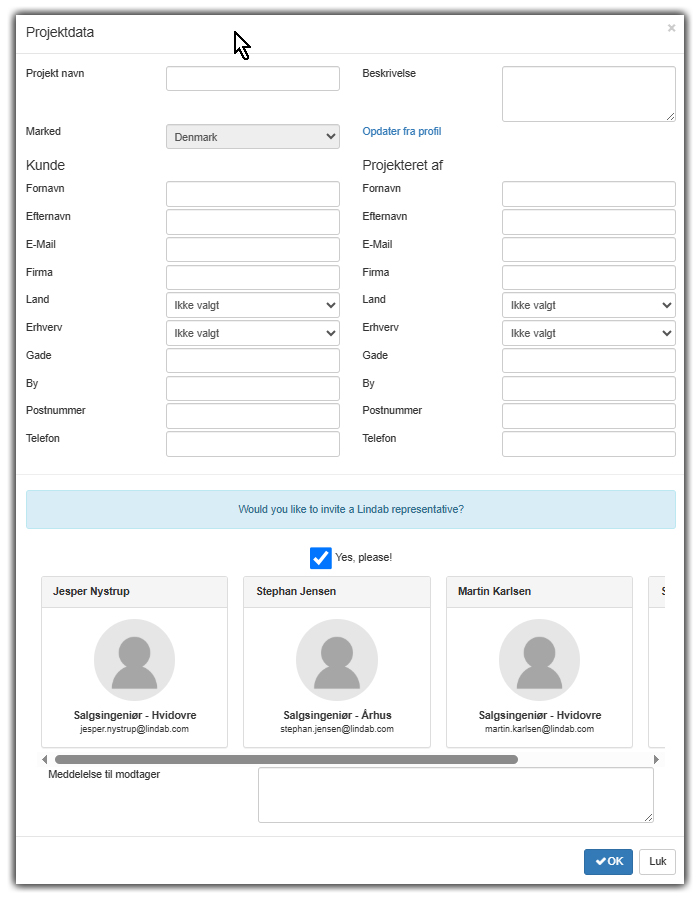Viewport: 700px width, 900px height.
Task: Expand the Kunde Land dropdown
Action: 252,305
